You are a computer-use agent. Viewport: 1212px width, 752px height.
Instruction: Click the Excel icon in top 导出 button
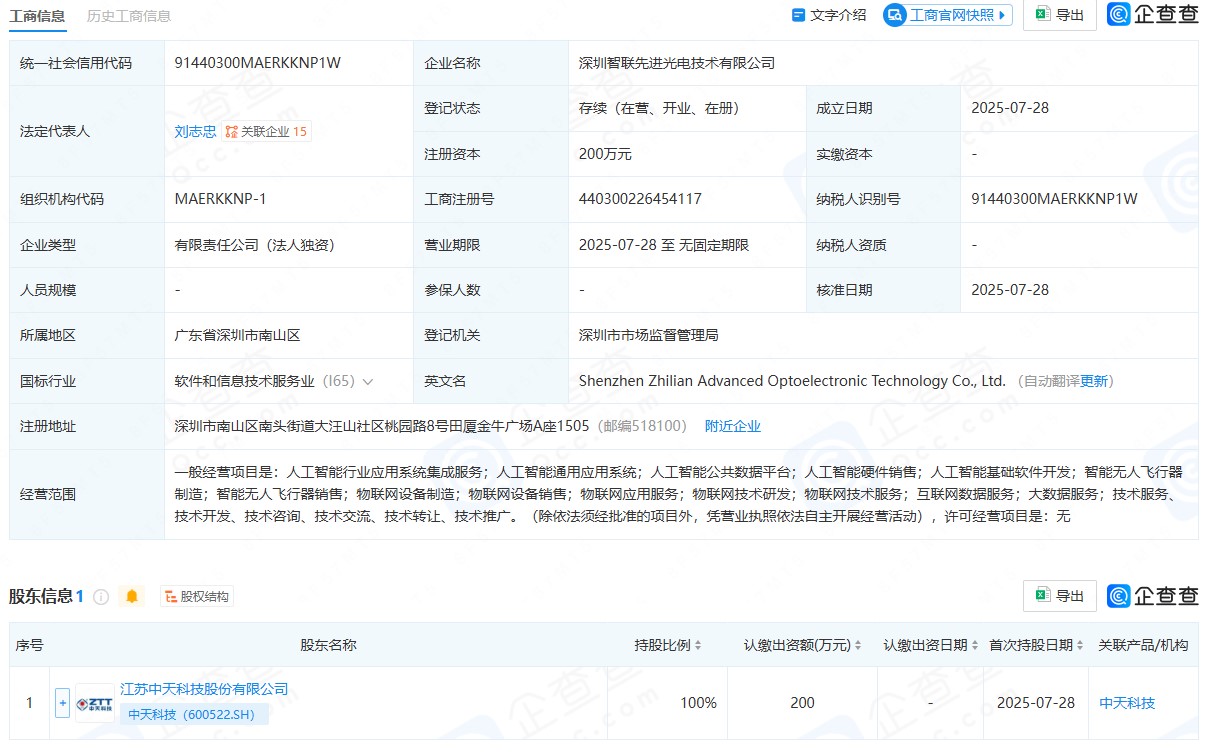pos(1043,14)
